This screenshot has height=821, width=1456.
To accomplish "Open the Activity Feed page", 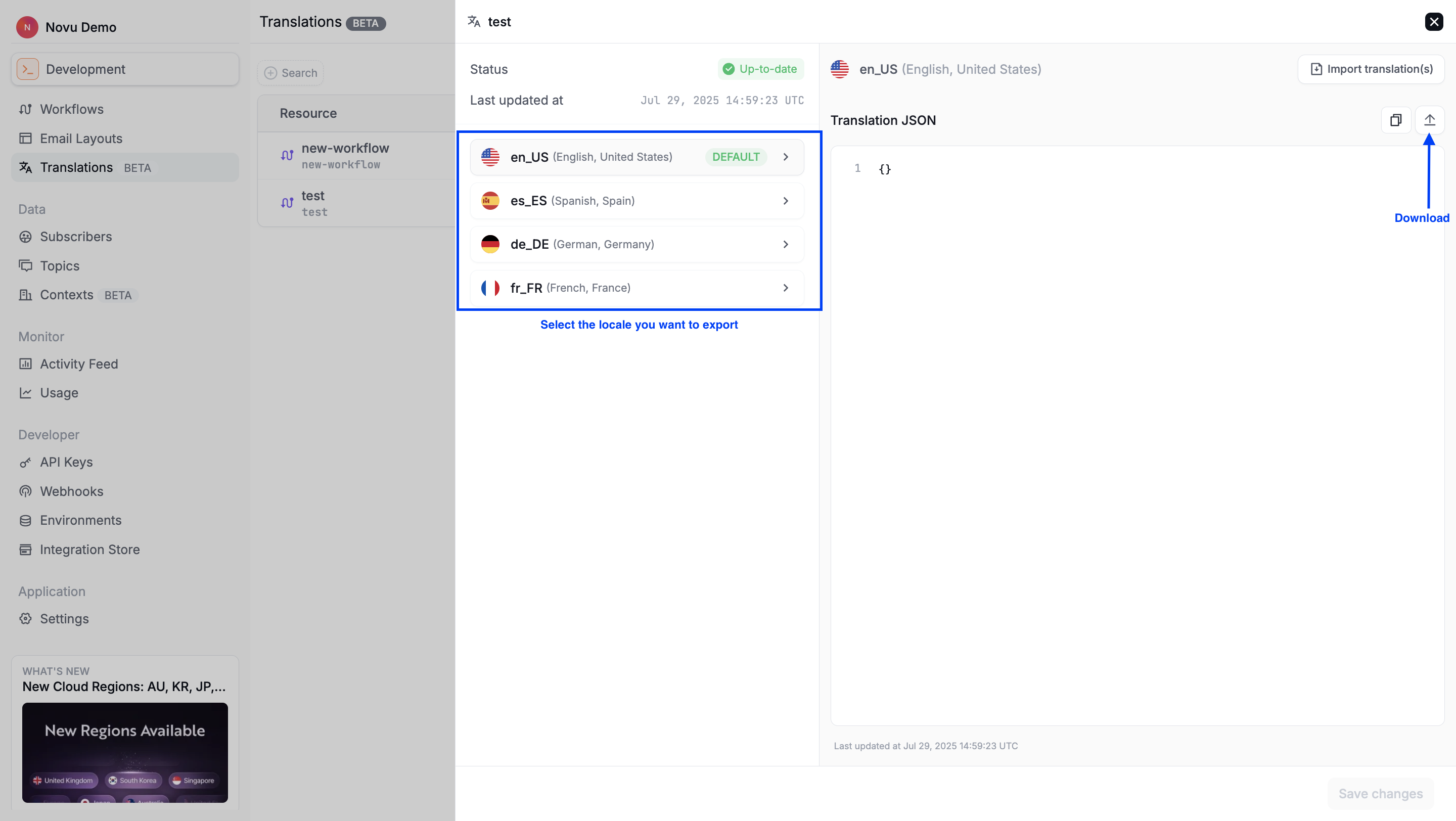I will (x=78, y=364).
